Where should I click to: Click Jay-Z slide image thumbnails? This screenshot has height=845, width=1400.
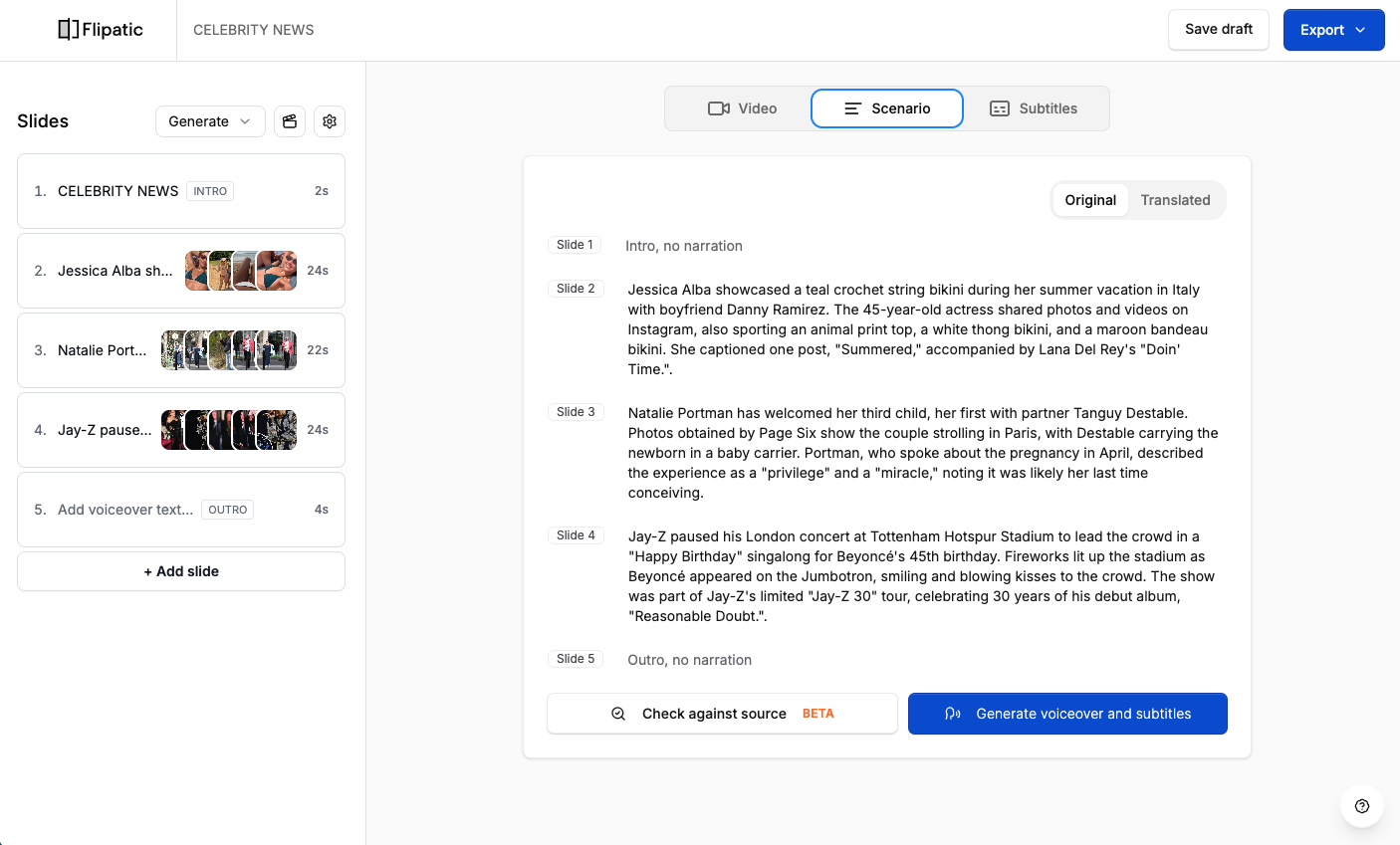229,430
